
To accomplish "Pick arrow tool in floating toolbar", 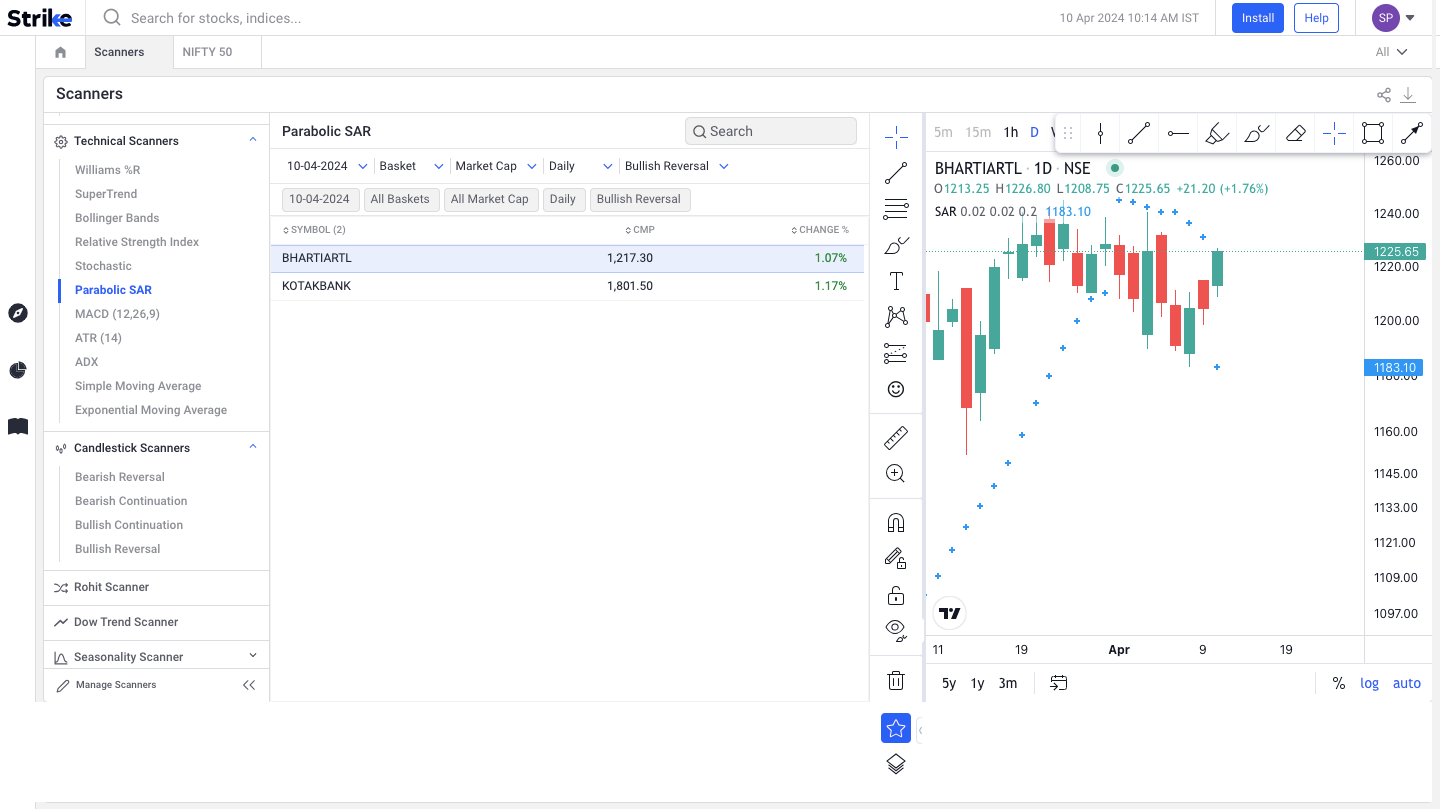I will (x=1411, y=133).
